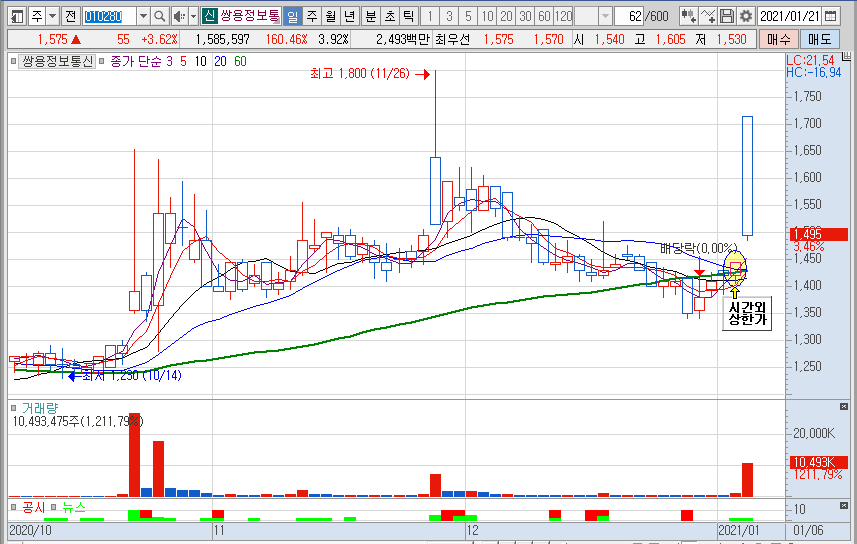This screenshot has height=544, width=857.
Task: Click the speaker sound icon
Action: (180, 17)
